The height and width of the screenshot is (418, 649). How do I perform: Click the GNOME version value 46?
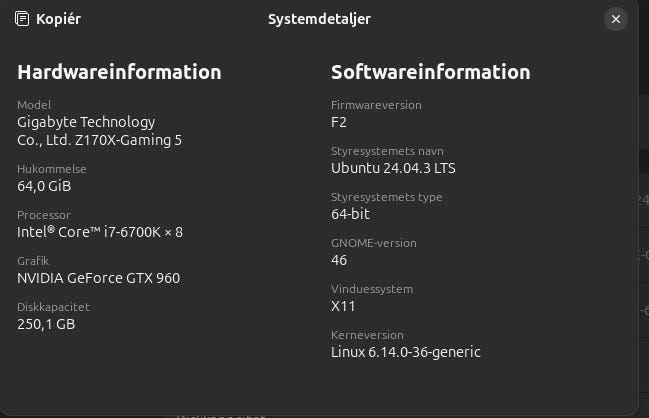[339, 260]
